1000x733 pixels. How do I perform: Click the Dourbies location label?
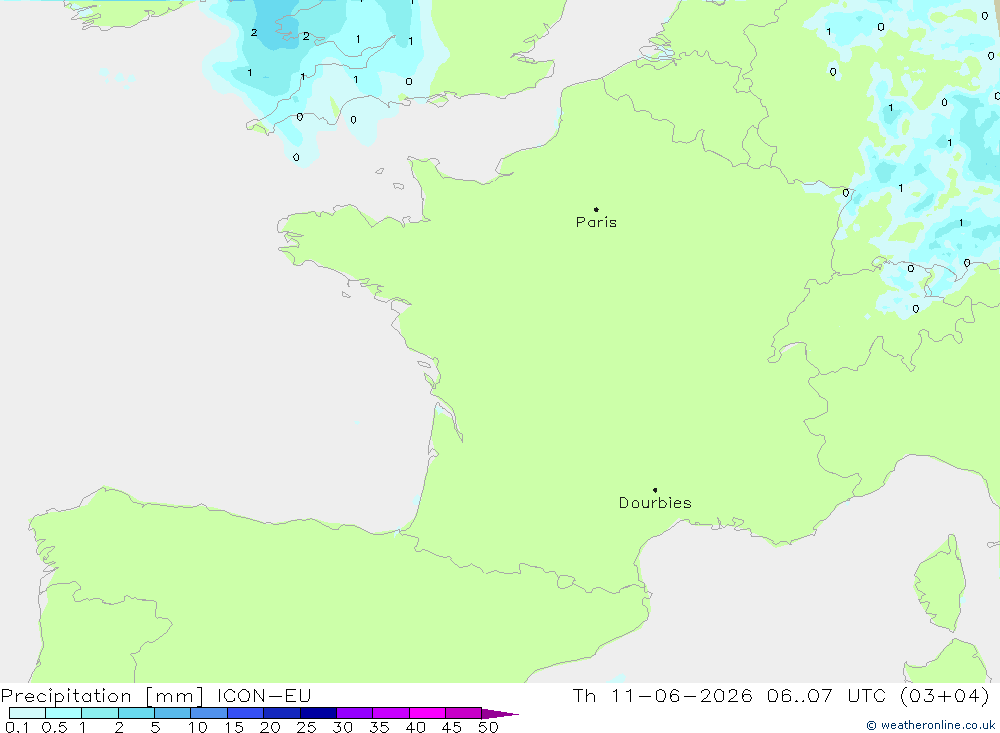tap(655, 503)
